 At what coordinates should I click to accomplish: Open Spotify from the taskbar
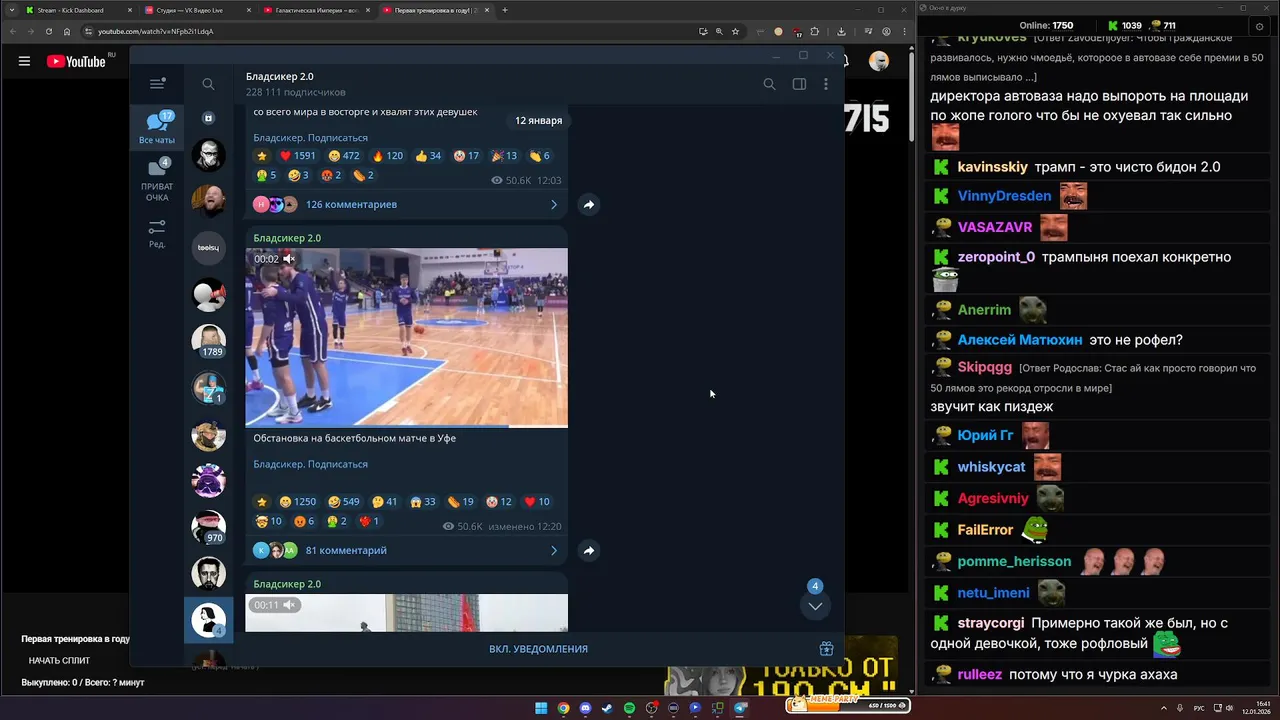coord(629,708)
